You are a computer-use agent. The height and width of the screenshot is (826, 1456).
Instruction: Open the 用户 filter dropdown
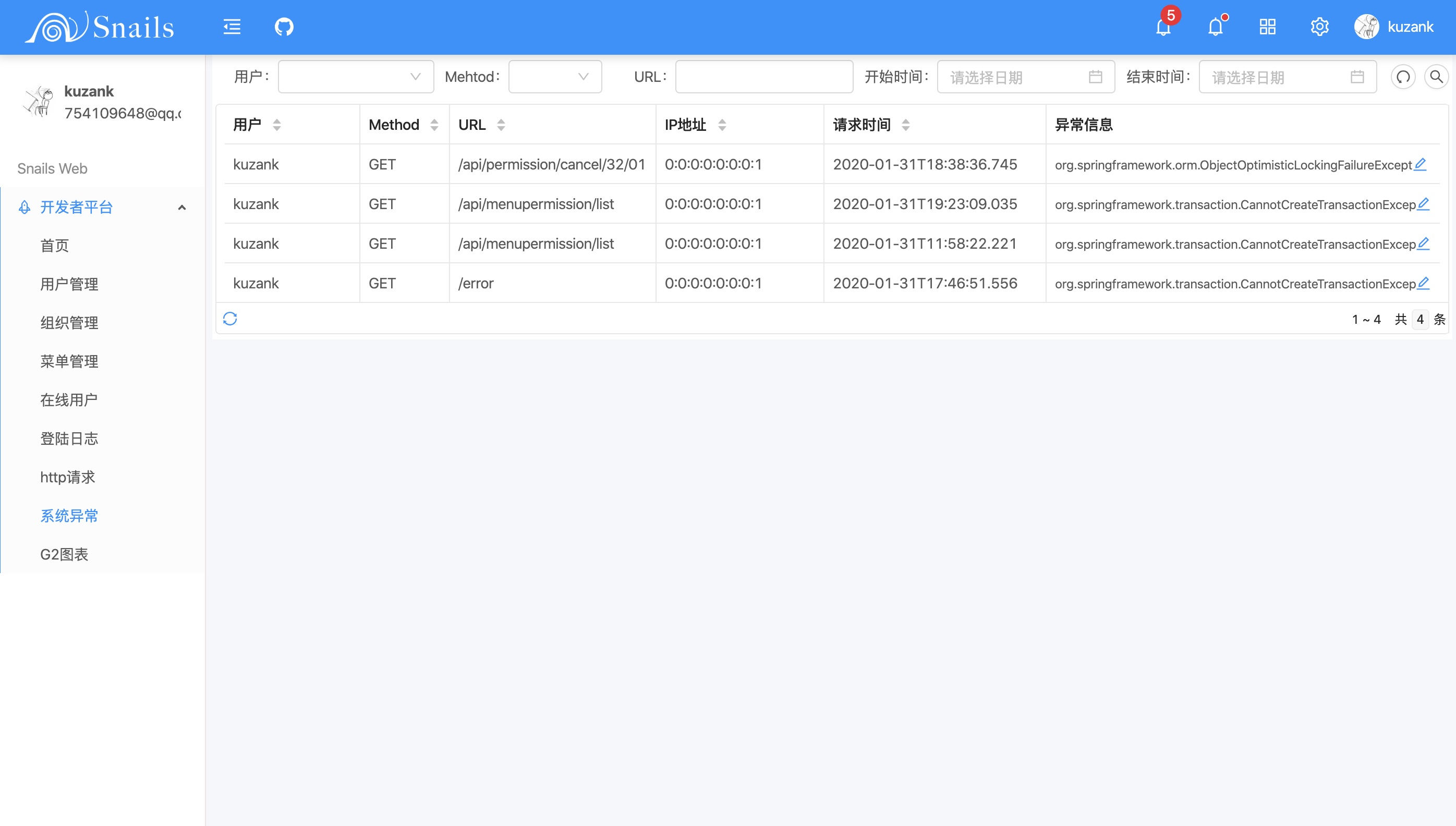[356, 77]
